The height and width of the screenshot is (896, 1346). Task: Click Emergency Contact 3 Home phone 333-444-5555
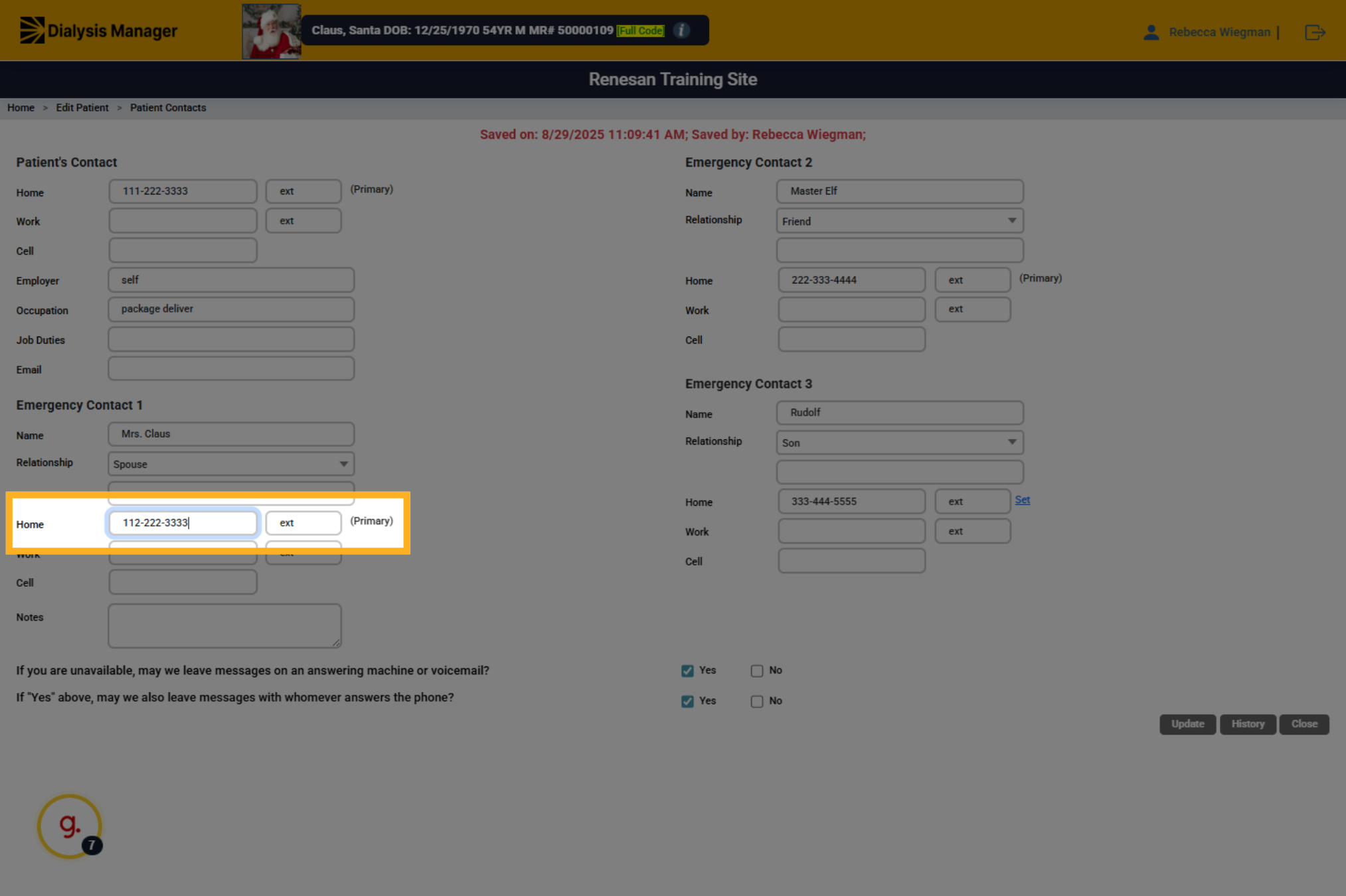click(851, 502)
